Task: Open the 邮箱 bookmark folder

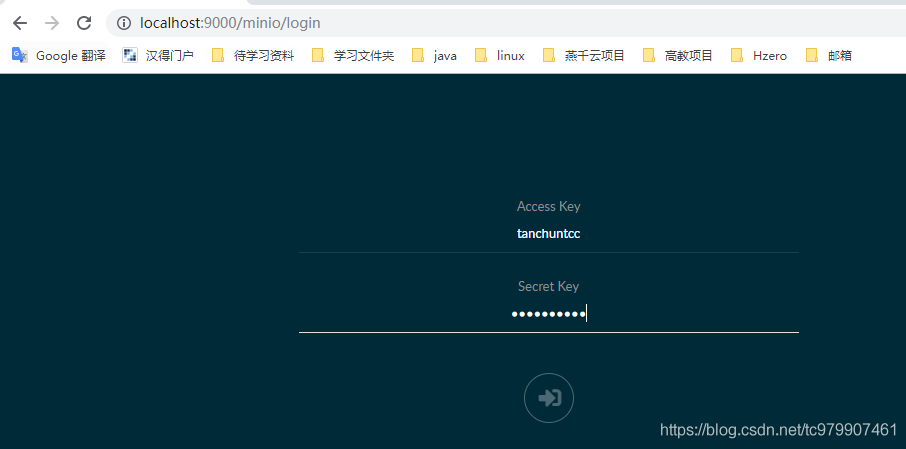Action: (829, 55)
